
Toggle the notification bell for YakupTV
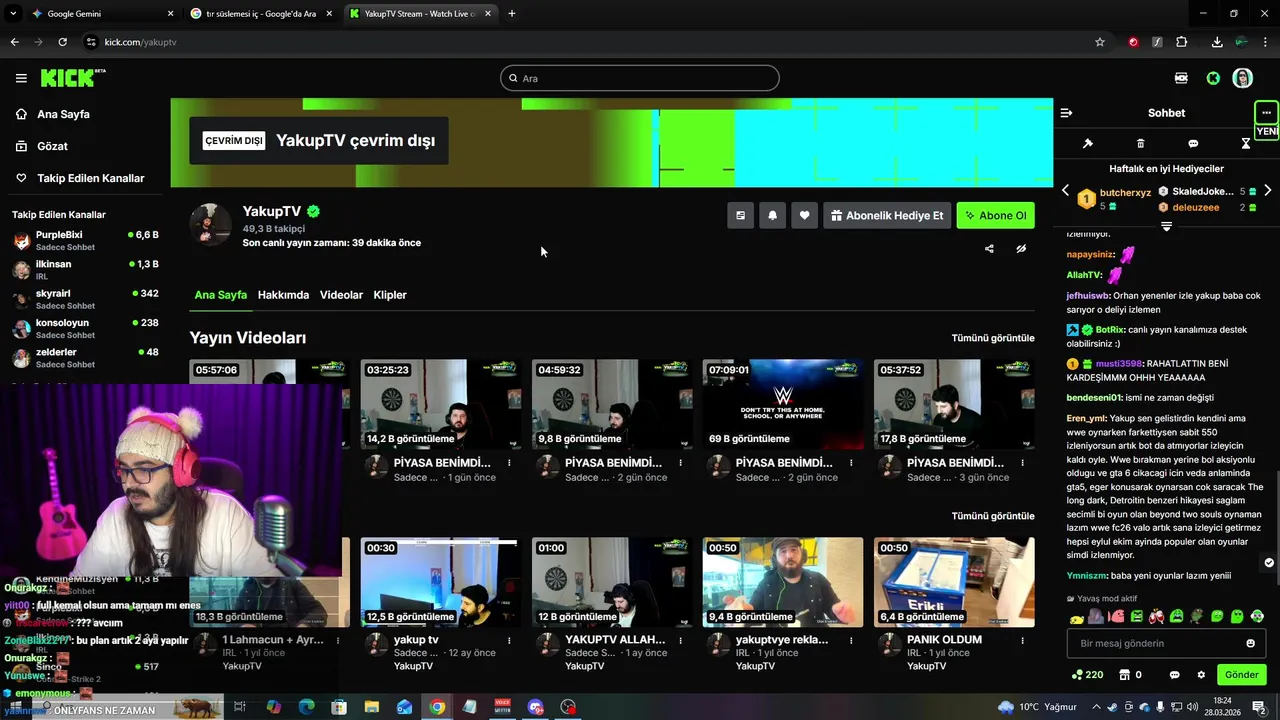coord(773,215)
